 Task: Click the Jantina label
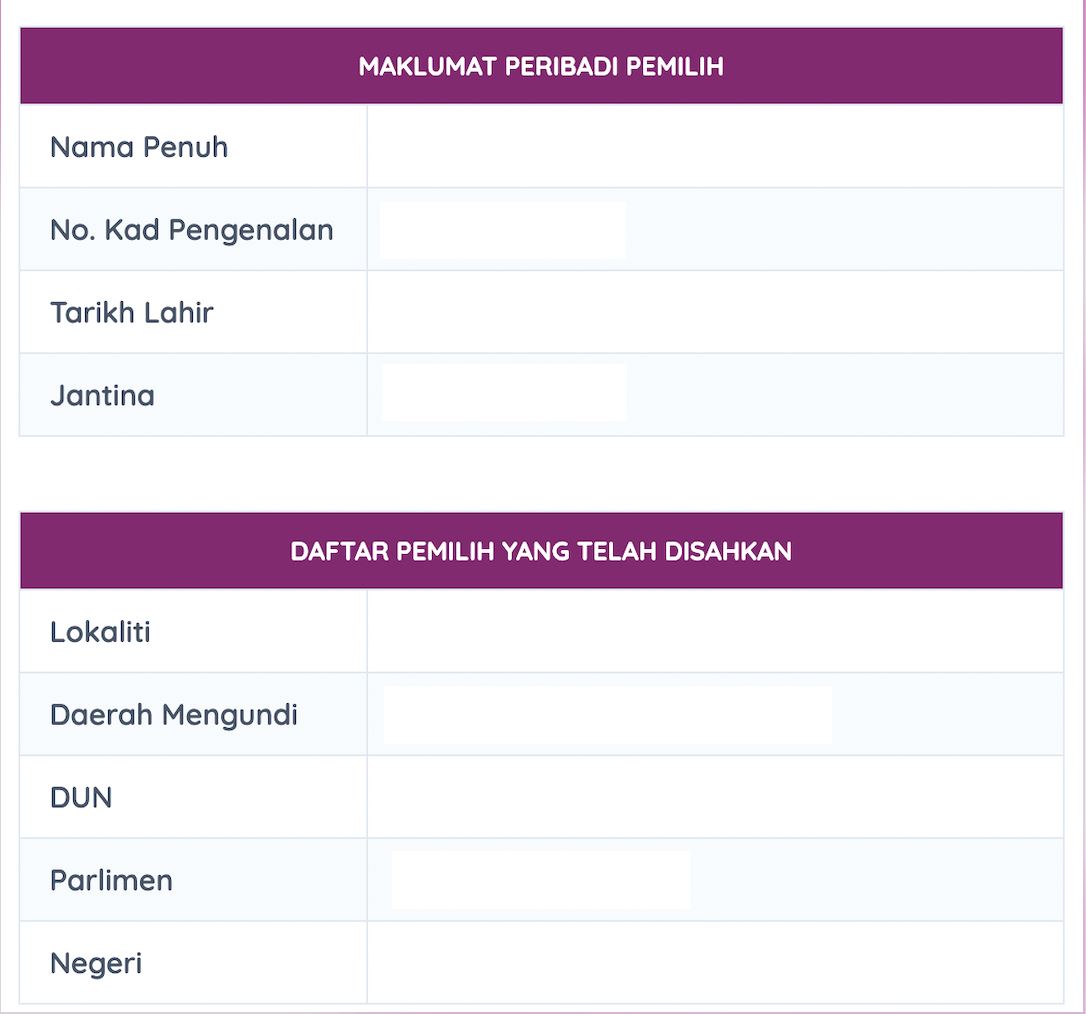(x=102, y=396)
